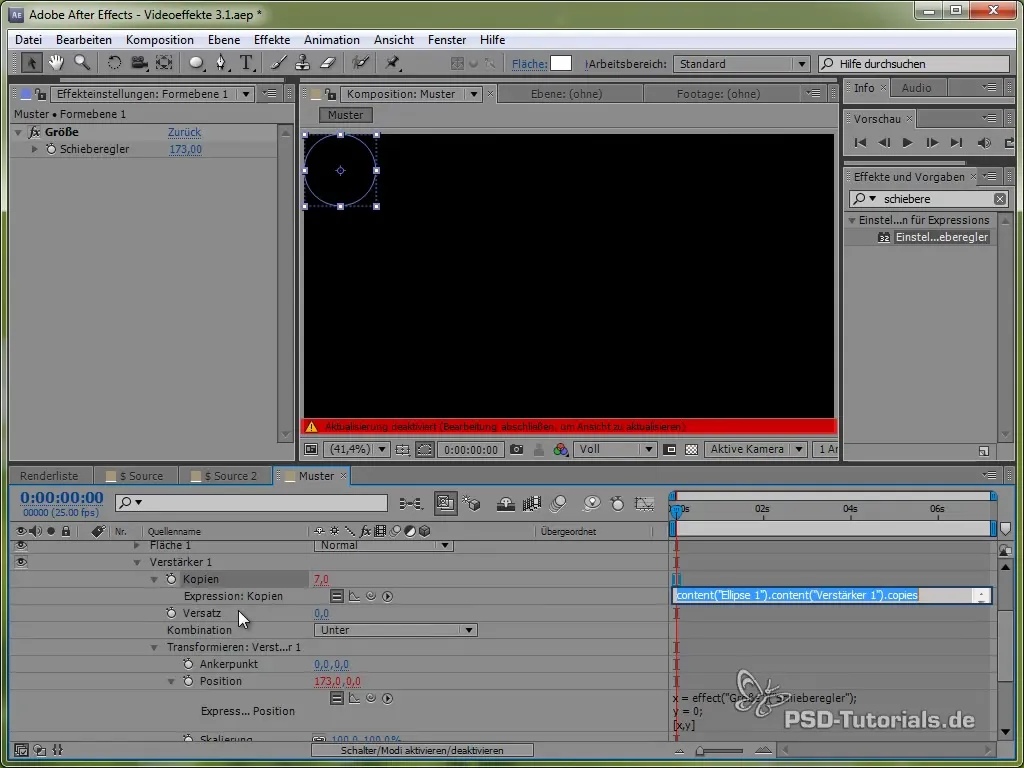Switch to the $ Source 2 tab
1024x768 pixels.
pos(225,476)
